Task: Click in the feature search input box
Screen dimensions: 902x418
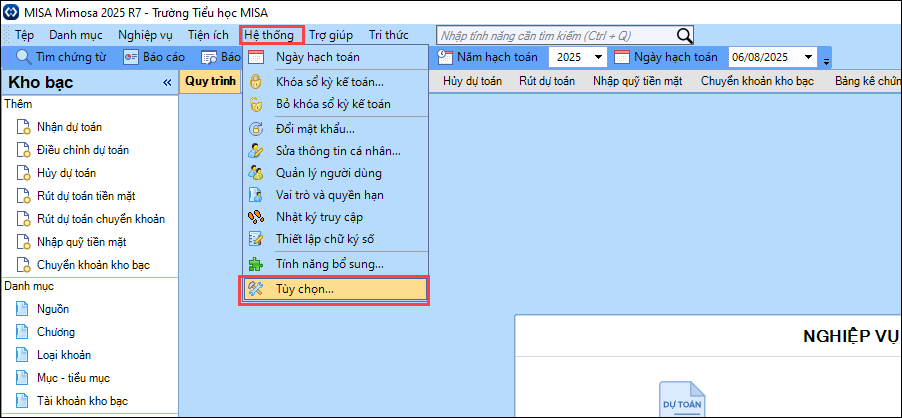Action: pyautogui.click(x=556, y=36)
